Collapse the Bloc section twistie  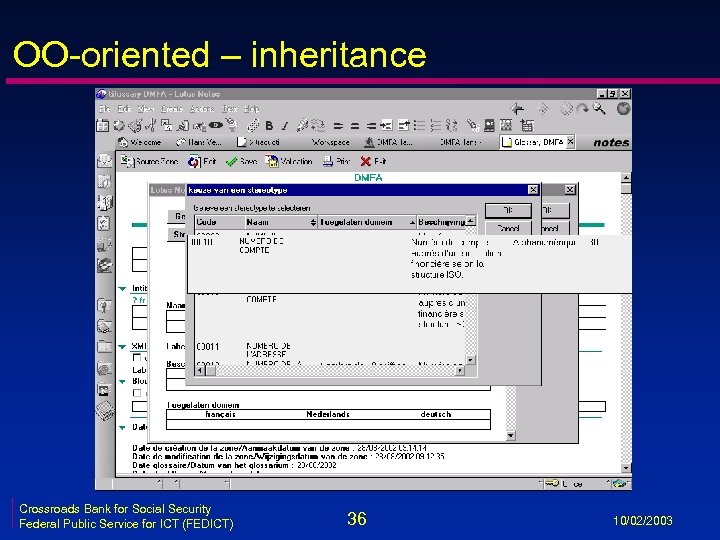(x=122, y=381)
